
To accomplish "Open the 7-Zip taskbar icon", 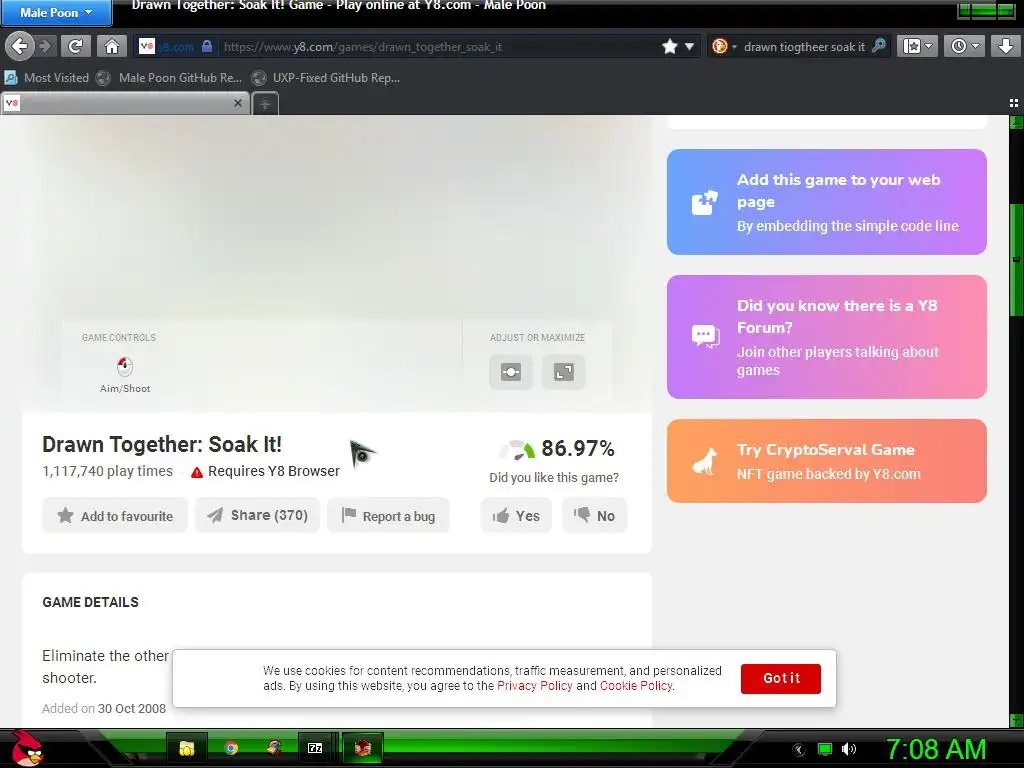I will click(x=315, y=748).
